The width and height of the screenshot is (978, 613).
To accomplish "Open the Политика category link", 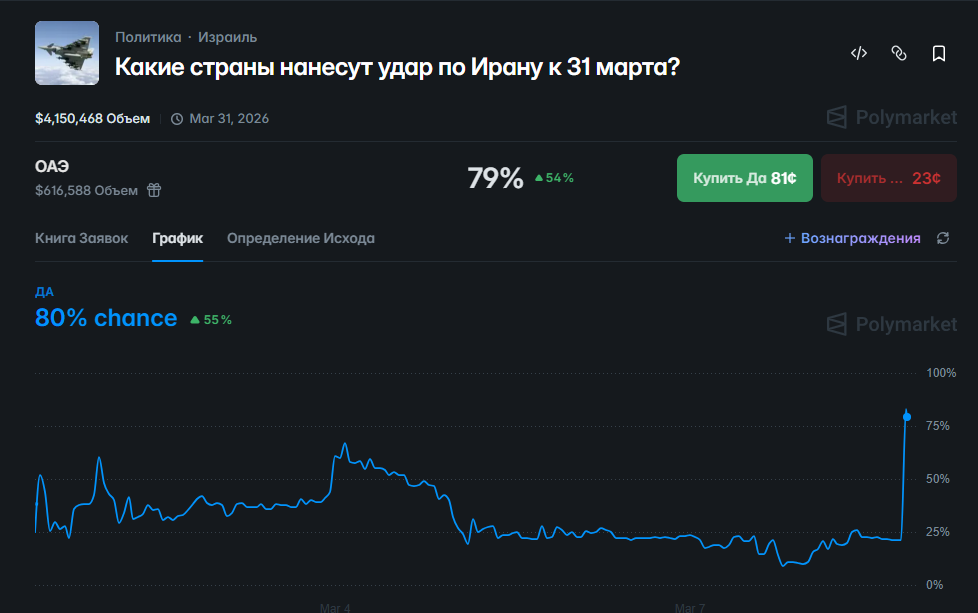I will [148, 37].
